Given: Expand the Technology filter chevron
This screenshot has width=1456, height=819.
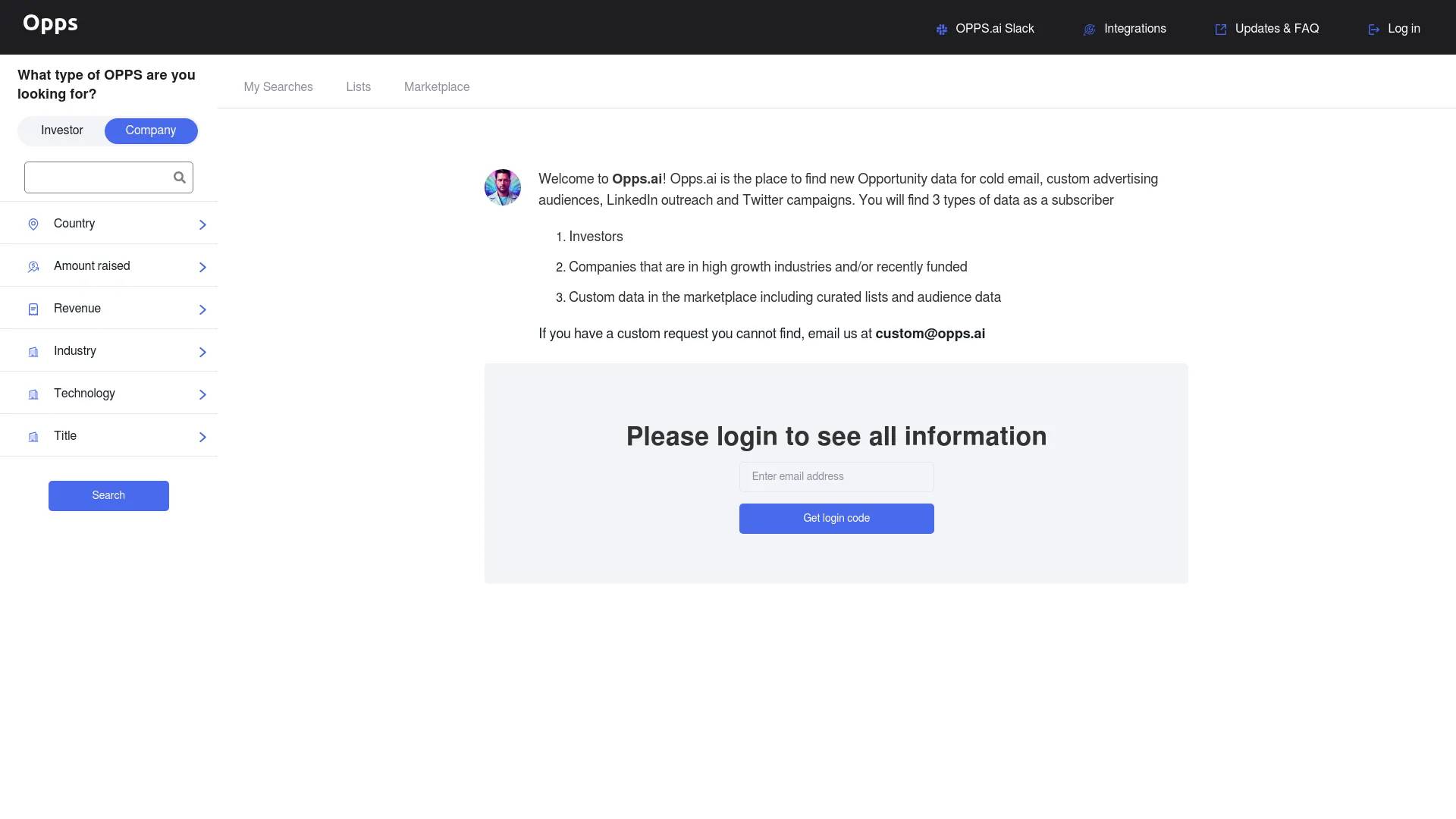Looking at the screenshot, I should click(202, 394).
